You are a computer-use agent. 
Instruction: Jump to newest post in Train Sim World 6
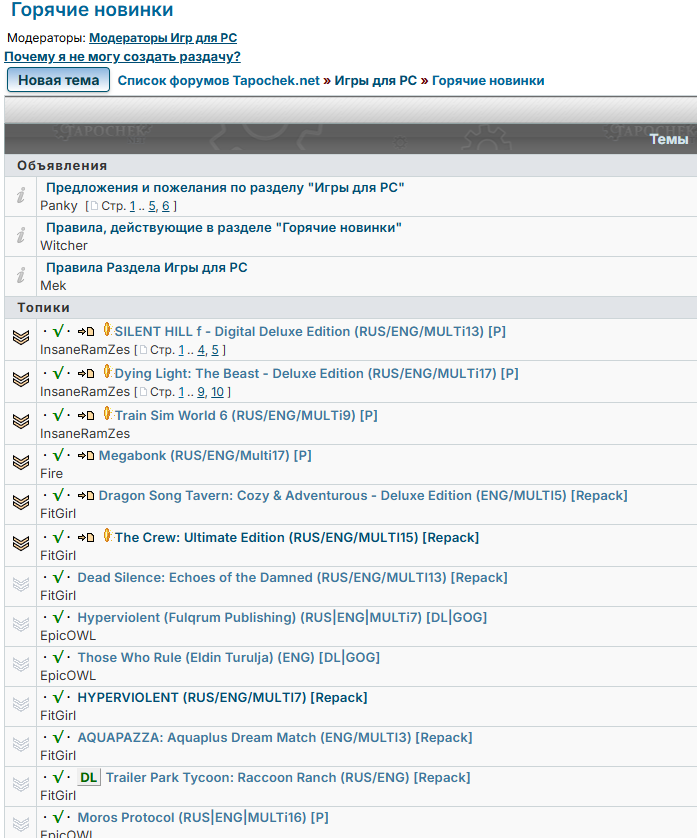pos(86,415)
